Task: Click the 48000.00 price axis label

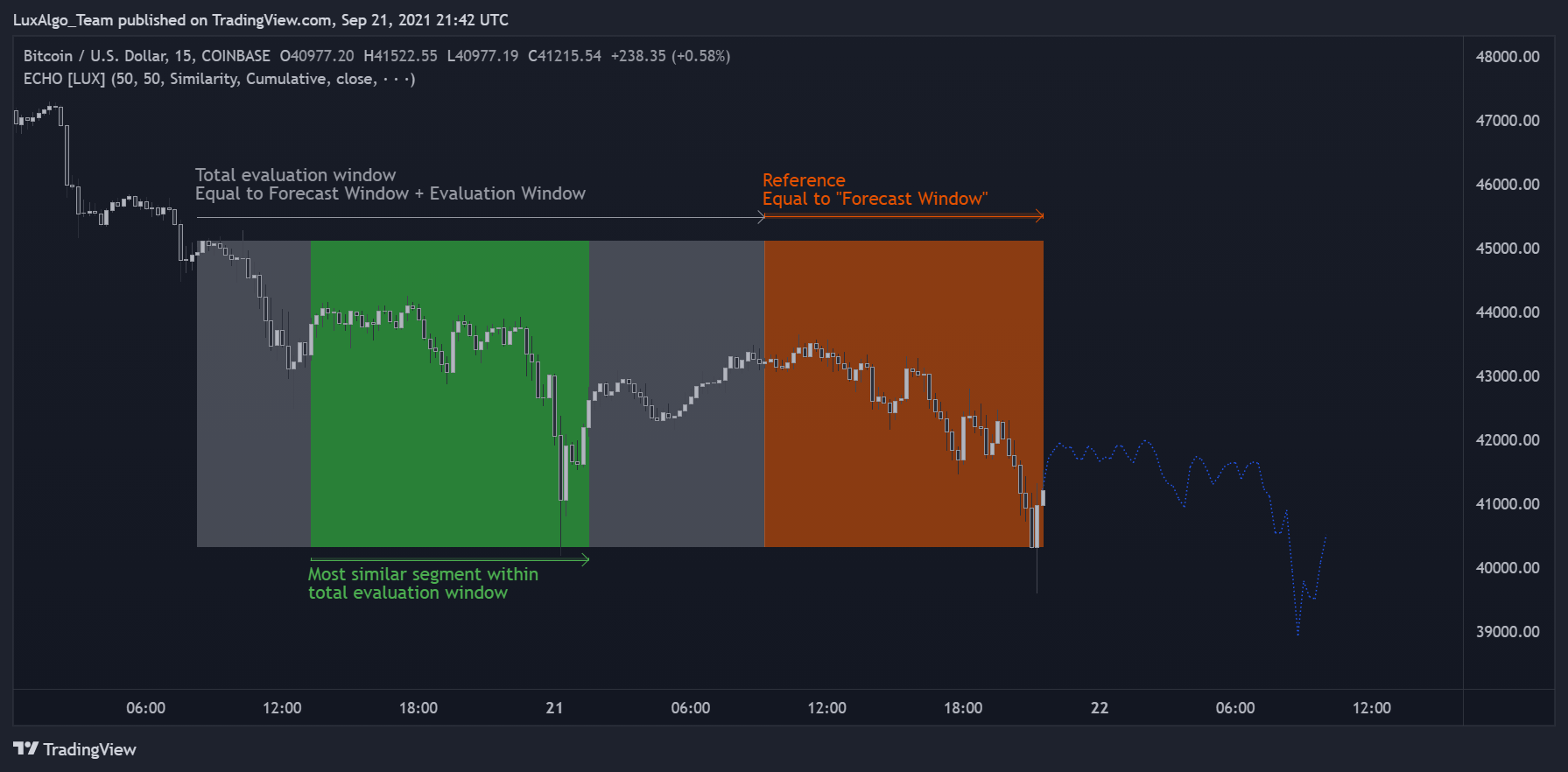Action: point(1507,57)
